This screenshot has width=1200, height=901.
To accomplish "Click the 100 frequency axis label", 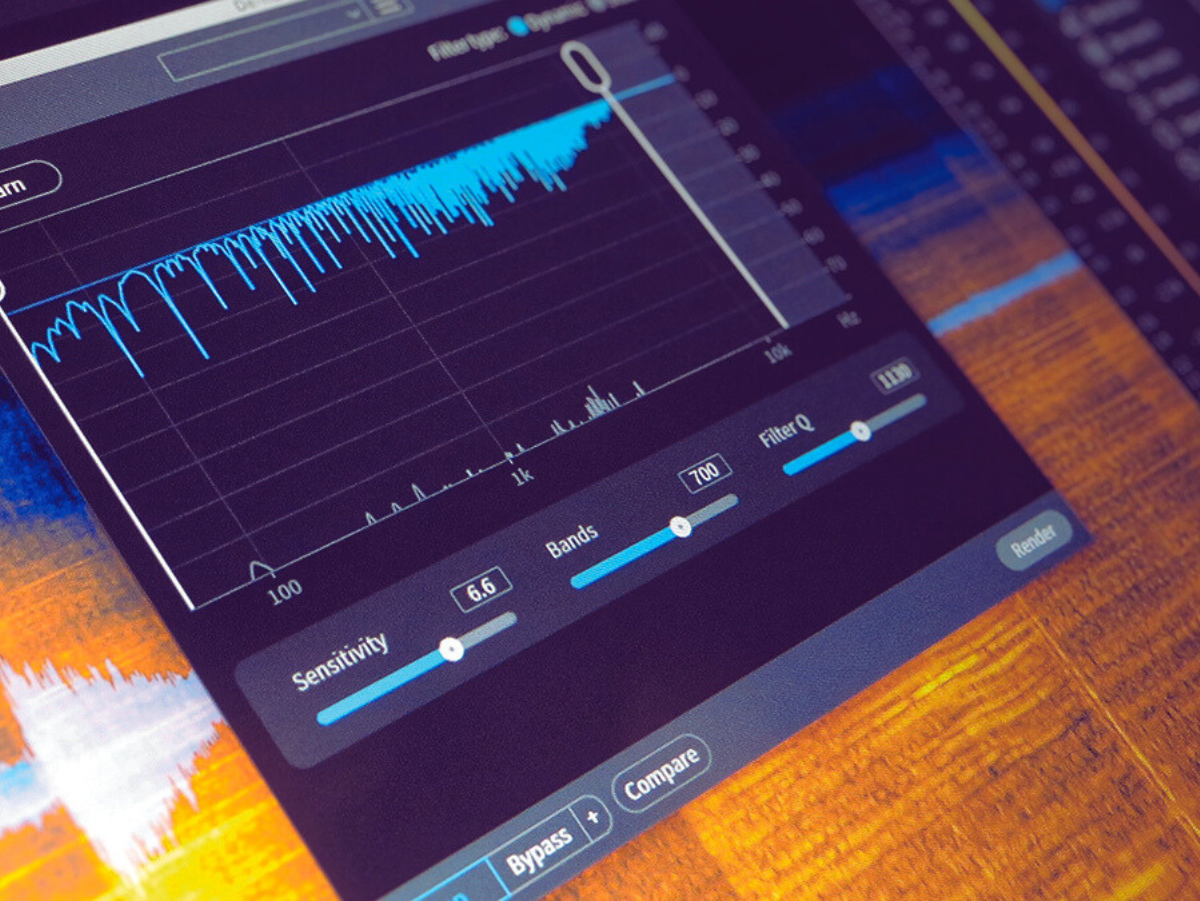I will tap(285, 590).
